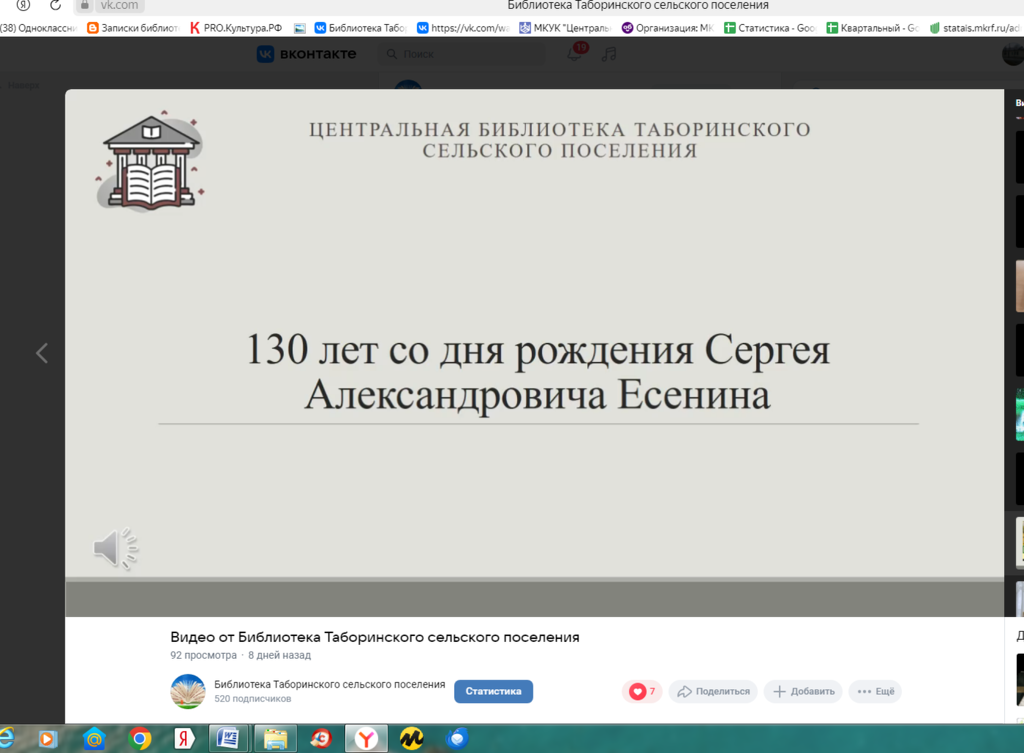This screenshot has height=753, width=1024.
Task: Go to the previous video with left arrow
Action: [42, 353]
